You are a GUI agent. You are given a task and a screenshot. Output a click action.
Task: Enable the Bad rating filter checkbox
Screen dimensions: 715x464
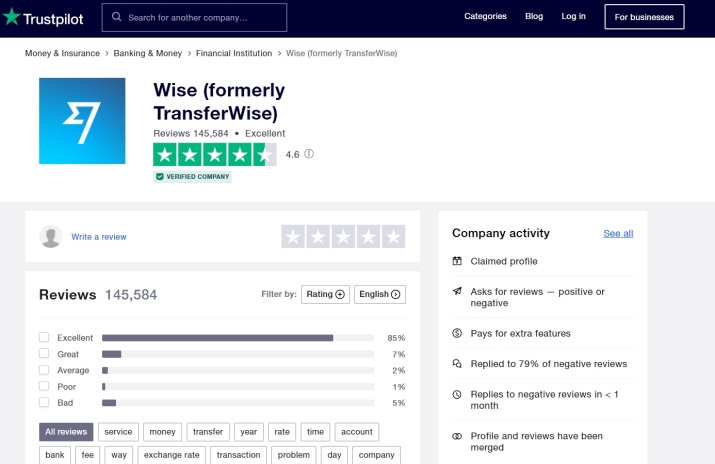[x=44, y=402]
